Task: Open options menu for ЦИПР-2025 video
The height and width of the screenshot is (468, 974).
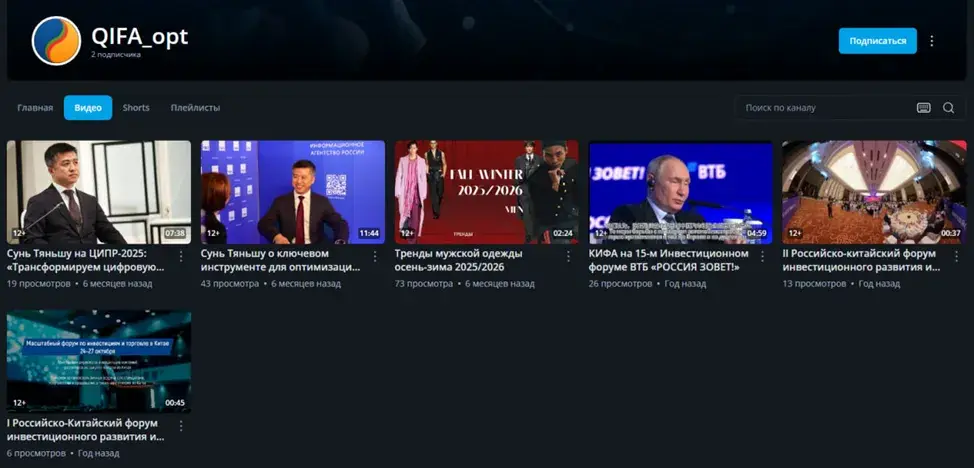Action: click(181, 256)
